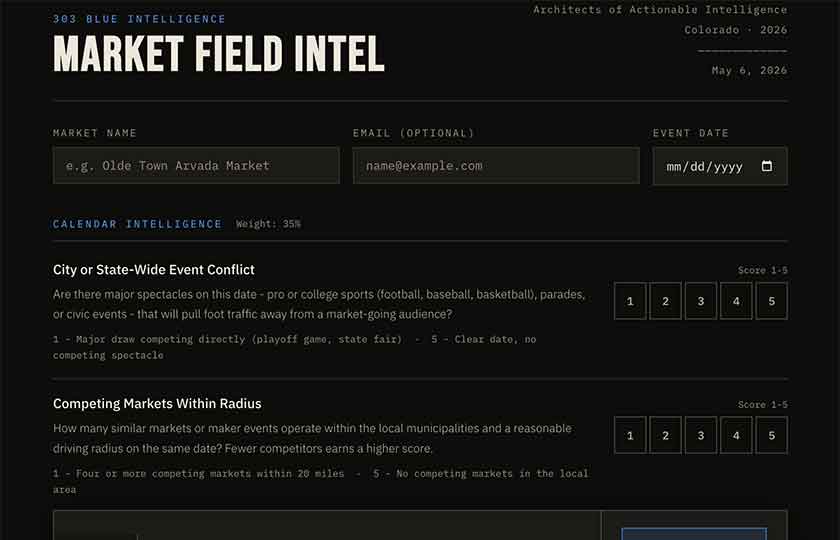840x540 pixels.
Task: Click the MARKET NAME field label
Action: (95, 133)
